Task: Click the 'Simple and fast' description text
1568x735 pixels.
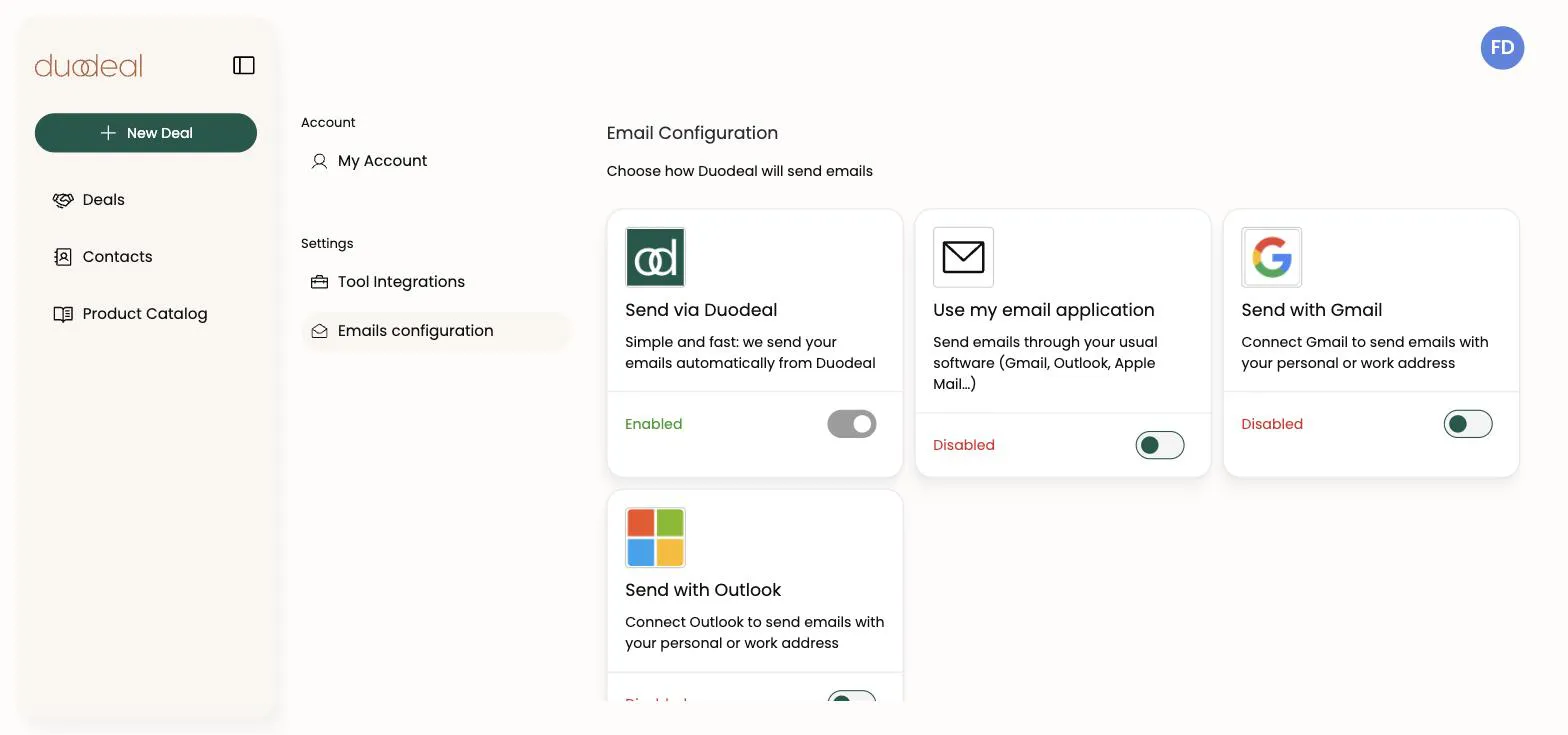Action: (x=750, y=353)
